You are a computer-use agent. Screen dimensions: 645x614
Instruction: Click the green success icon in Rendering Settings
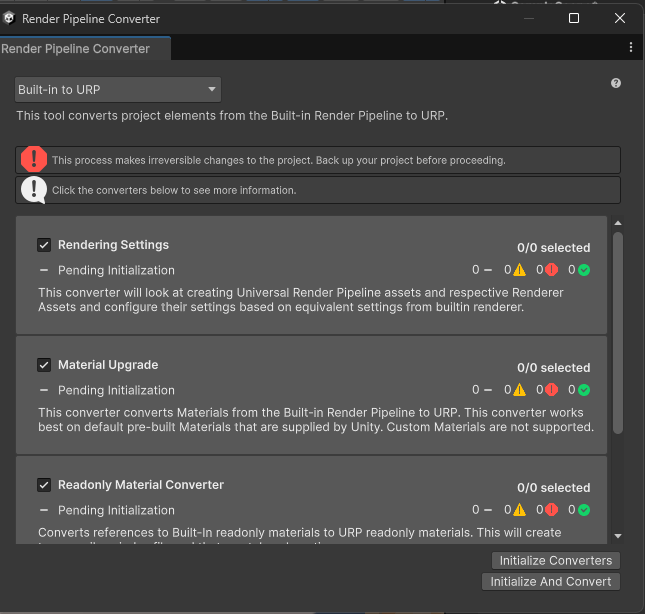pos(584,270)
